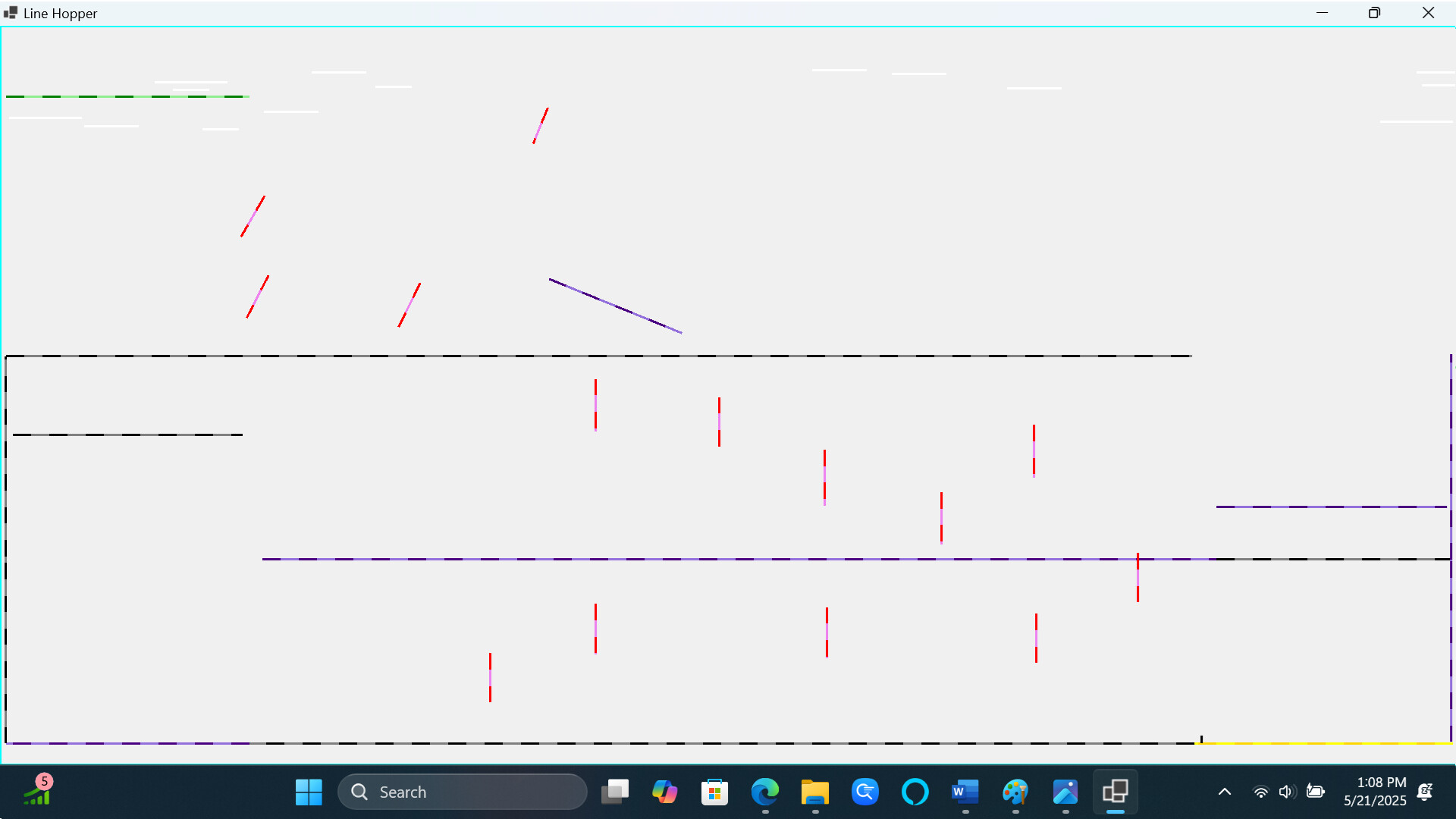The width and height of the screenshot is (1456, 819).
Task: Open Wi-Fi settings from the system tray
Action: click(1260, 791)
